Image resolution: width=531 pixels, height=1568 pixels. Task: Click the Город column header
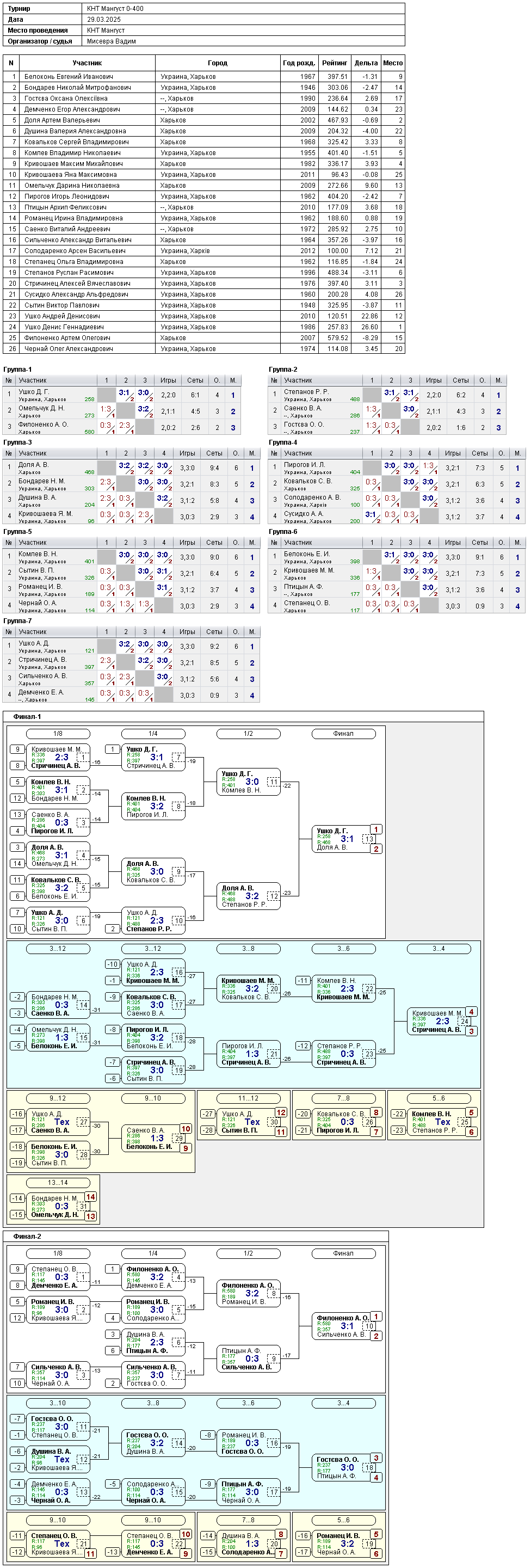(x=217, y=63)
